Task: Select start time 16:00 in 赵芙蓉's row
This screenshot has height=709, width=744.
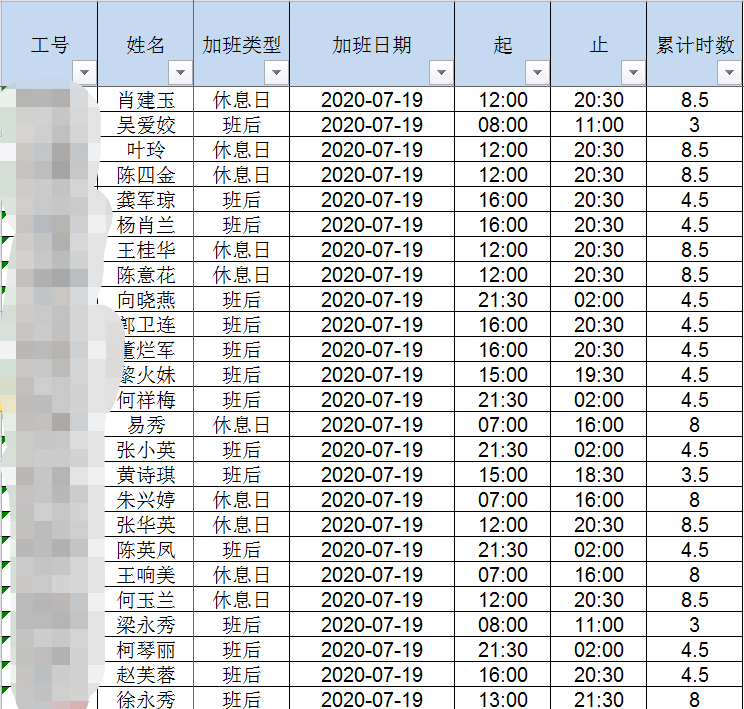Action: (502, 675)
